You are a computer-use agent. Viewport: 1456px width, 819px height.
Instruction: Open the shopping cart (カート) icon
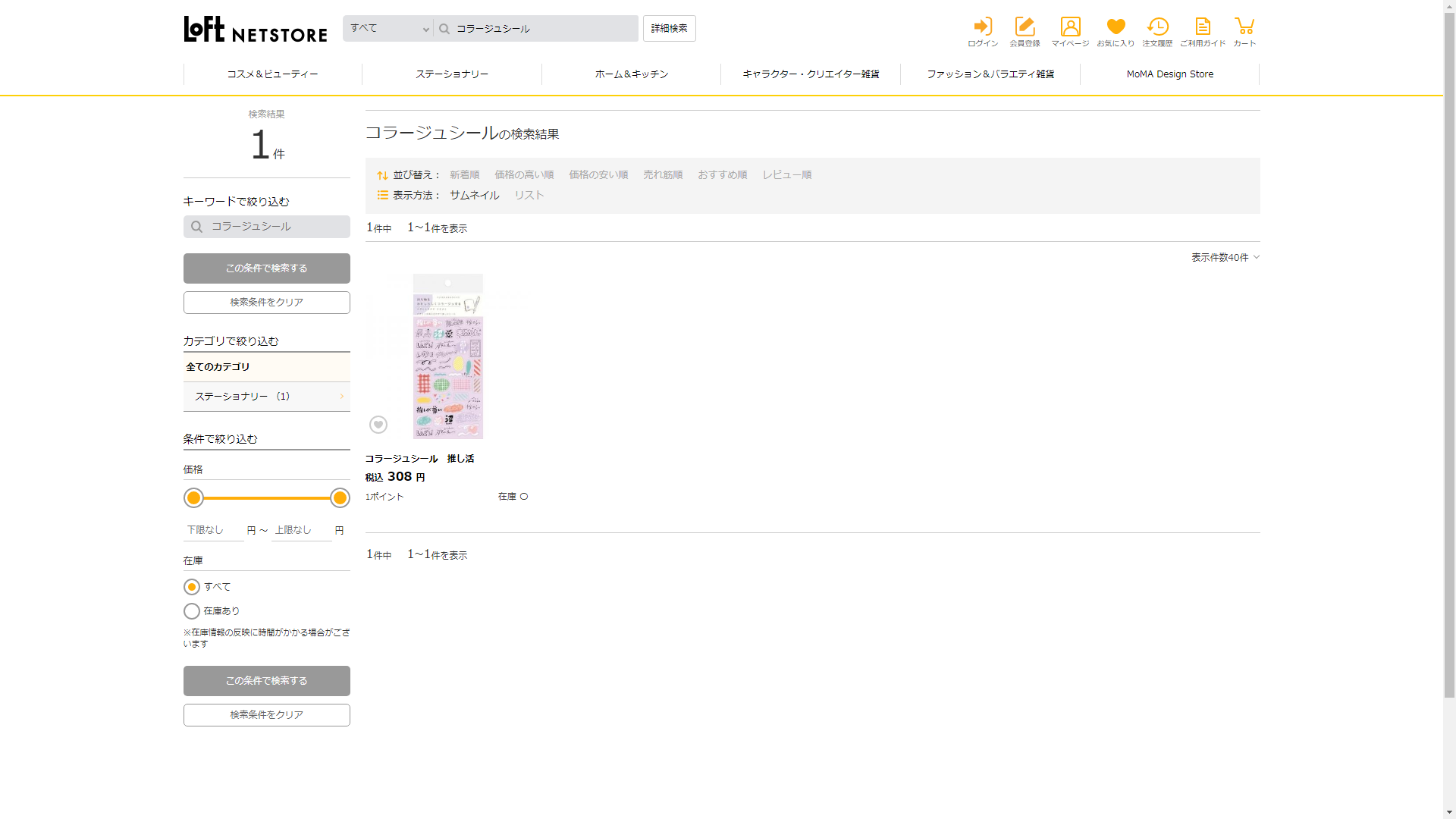coord(1244,31)
